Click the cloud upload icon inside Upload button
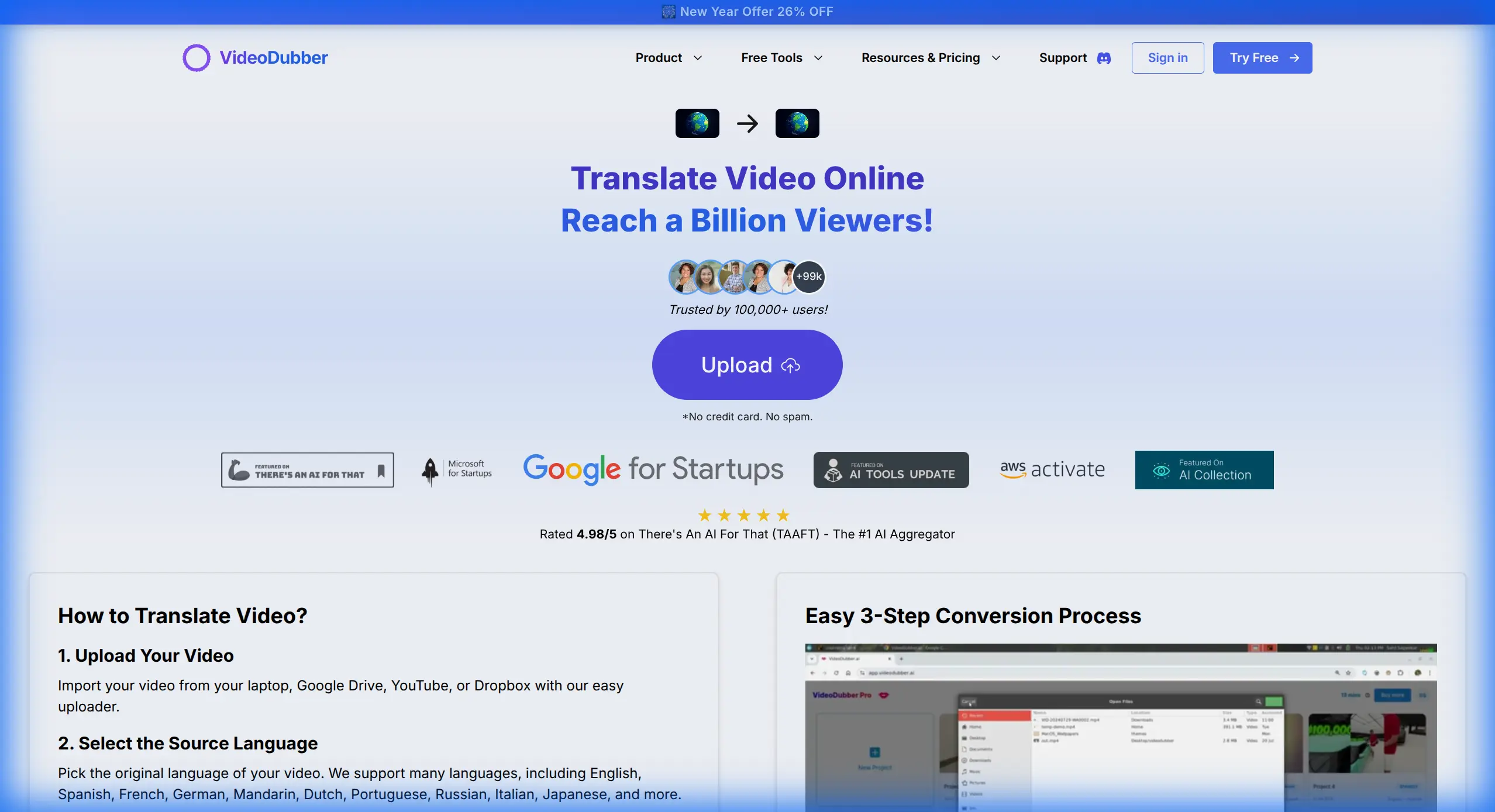The width and height of the screenshot is (1495, 812). [x=789, y=365]
